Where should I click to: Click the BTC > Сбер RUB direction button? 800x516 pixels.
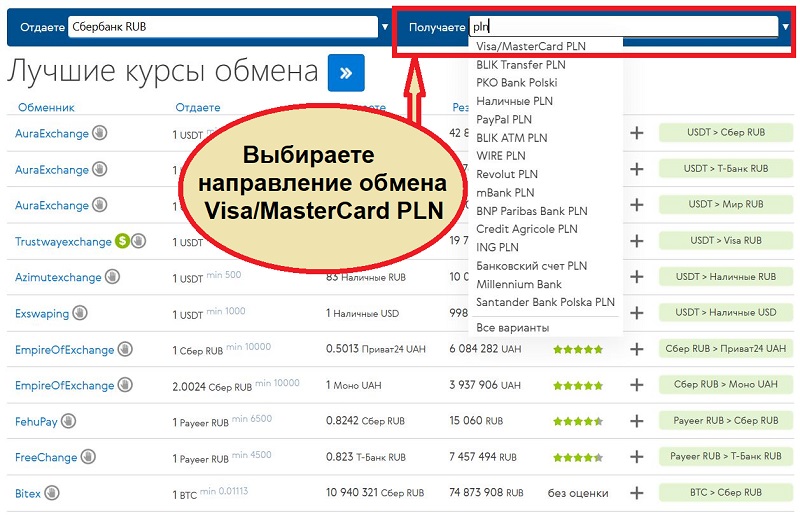[x=726, y=493]
